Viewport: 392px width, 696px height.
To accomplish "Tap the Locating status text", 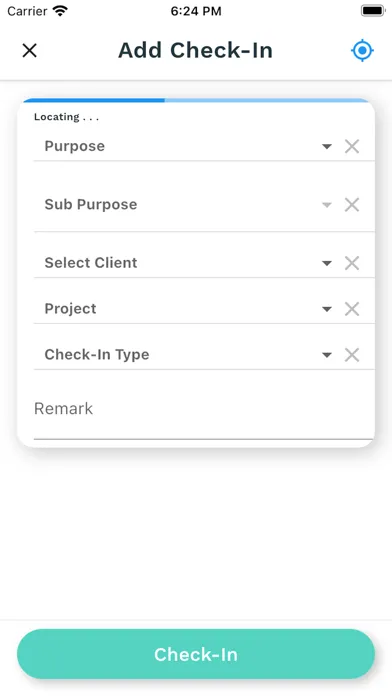I will [66, 117].
